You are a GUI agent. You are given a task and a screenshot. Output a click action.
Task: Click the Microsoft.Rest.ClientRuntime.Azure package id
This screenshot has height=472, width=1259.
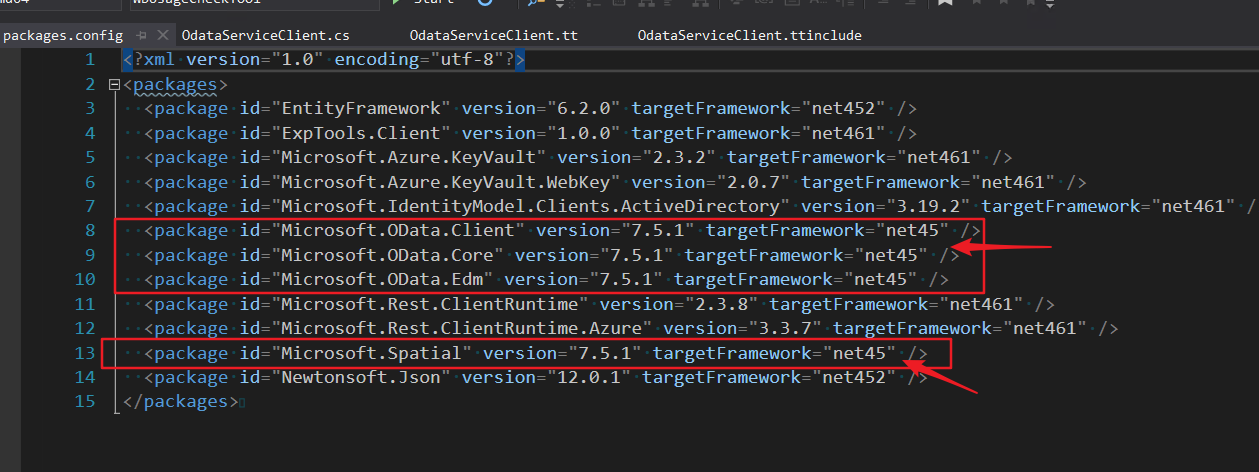(x=462, y=329)
